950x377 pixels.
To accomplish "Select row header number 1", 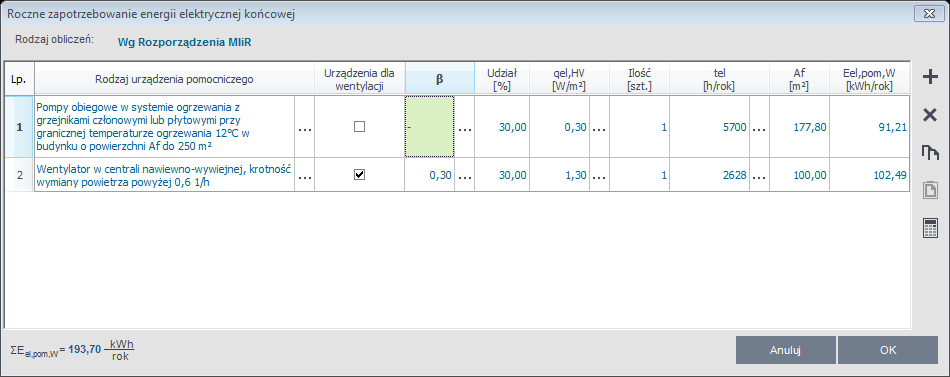I will [19, 127].
